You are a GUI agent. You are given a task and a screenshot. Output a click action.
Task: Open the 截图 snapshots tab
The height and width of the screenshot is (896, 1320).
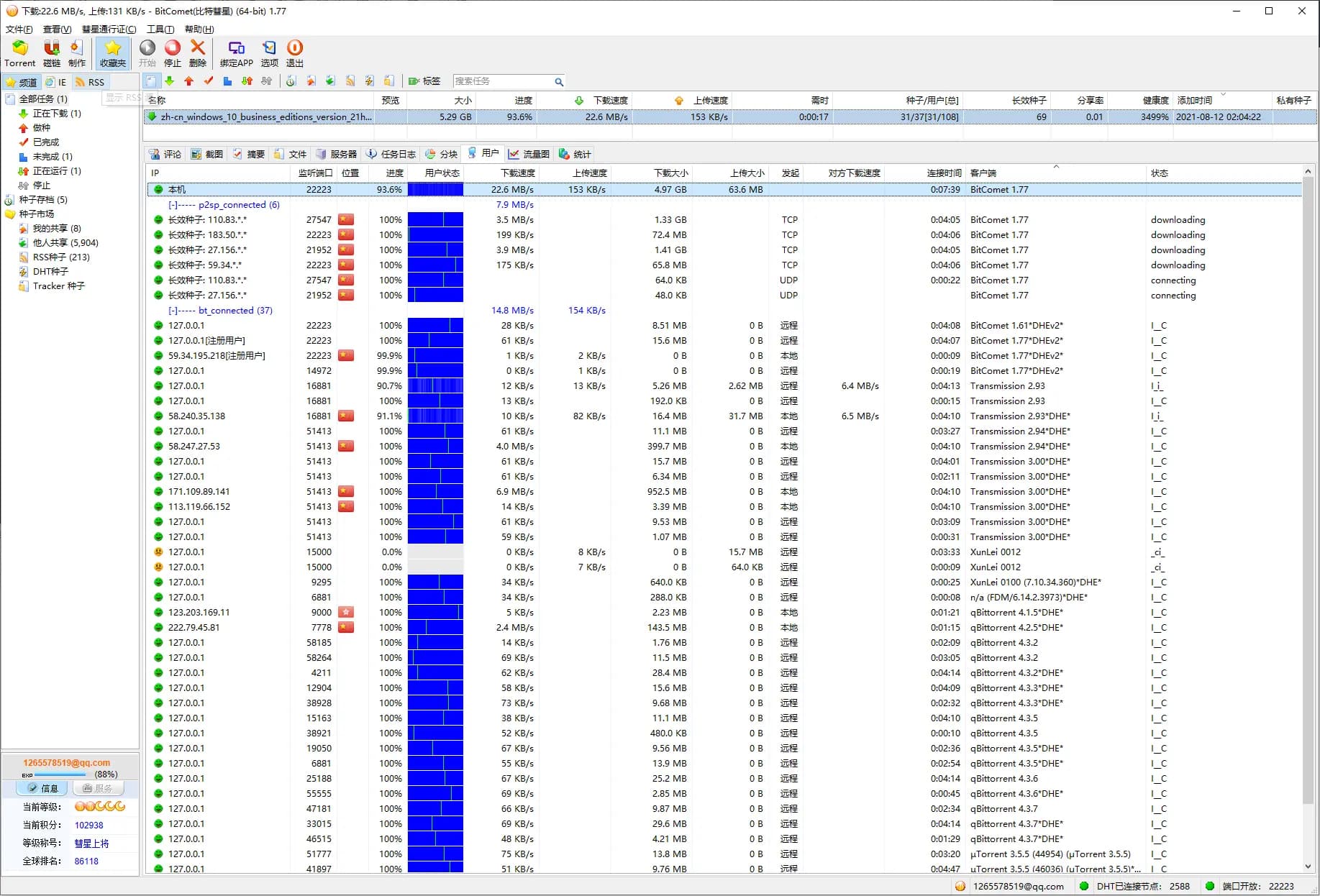tap(207, 154)
